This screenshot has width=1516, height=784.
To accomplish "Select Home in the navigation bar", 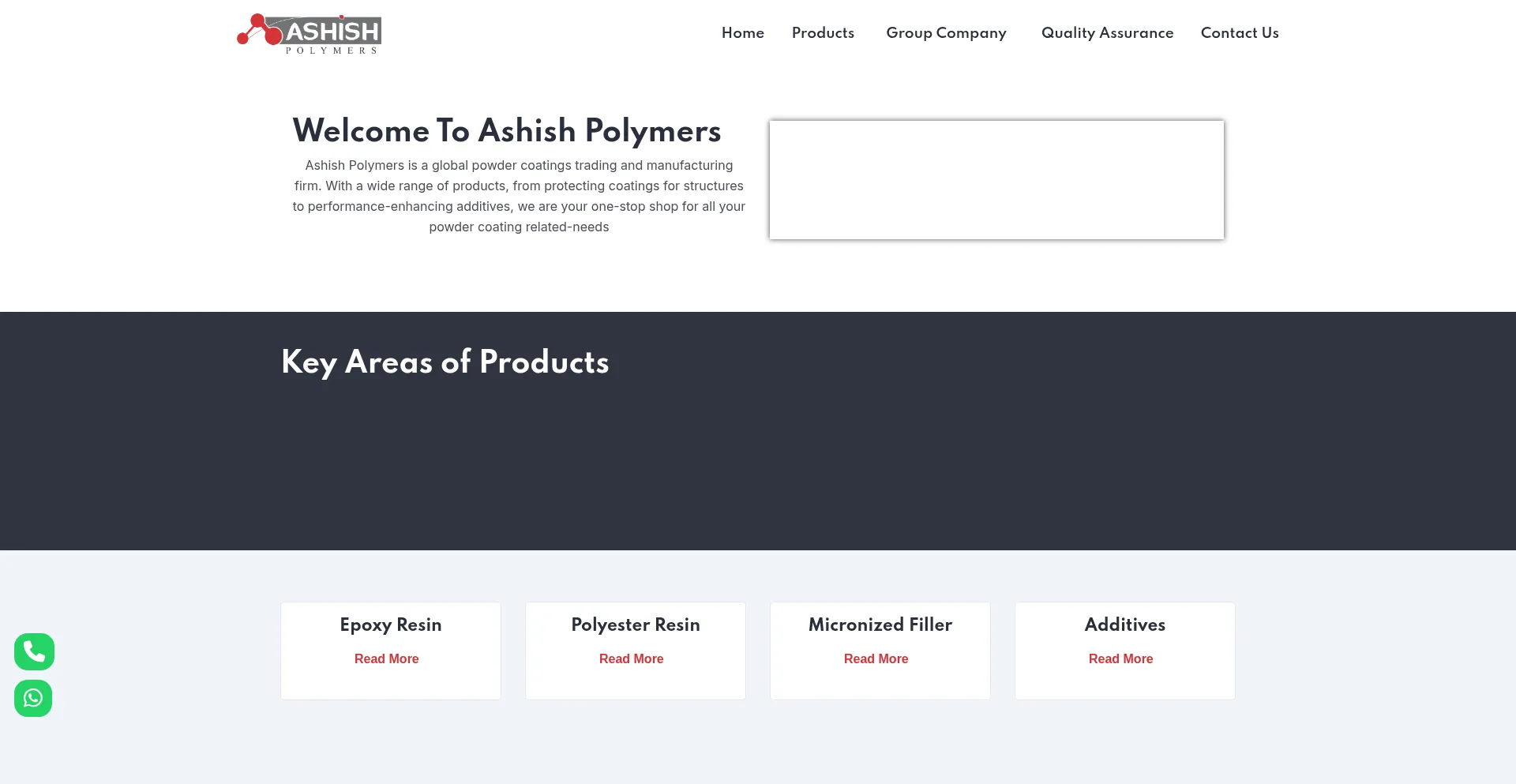I will coord(742,33).
